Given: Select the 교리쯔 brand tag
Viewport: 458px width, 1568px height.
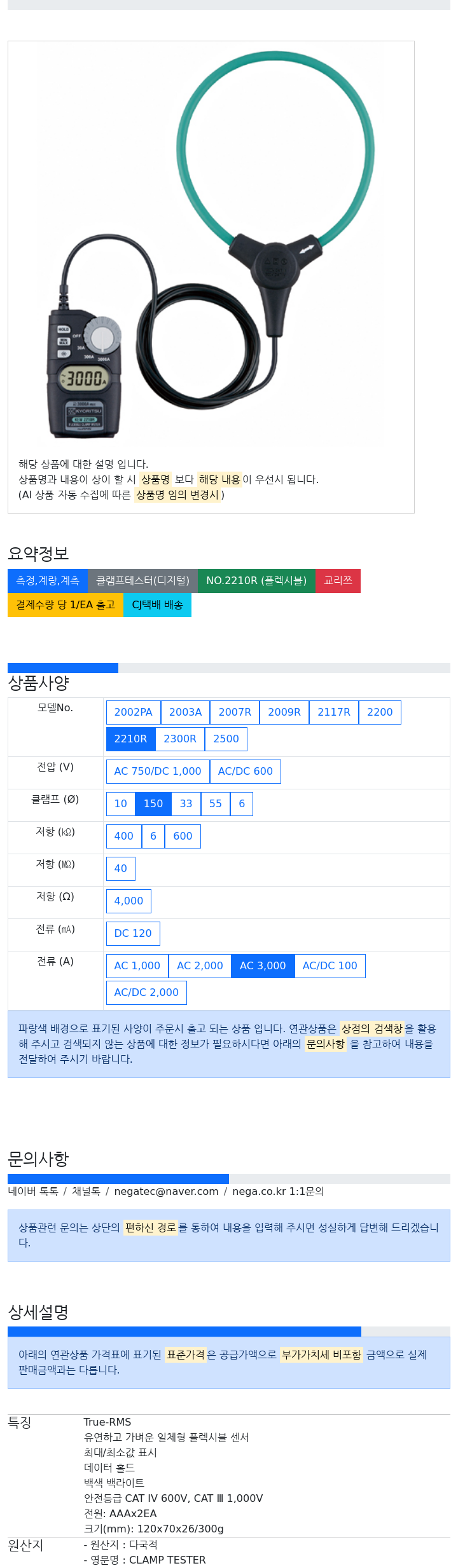Looking at the screenshot, I should click(x=338, y=580).
